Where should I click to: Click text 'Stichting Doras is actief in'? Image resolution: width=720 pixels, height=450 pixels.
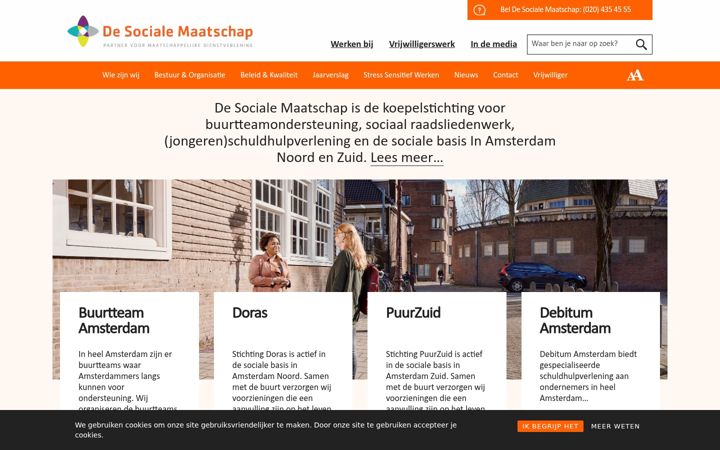click(x=279, y=354)
